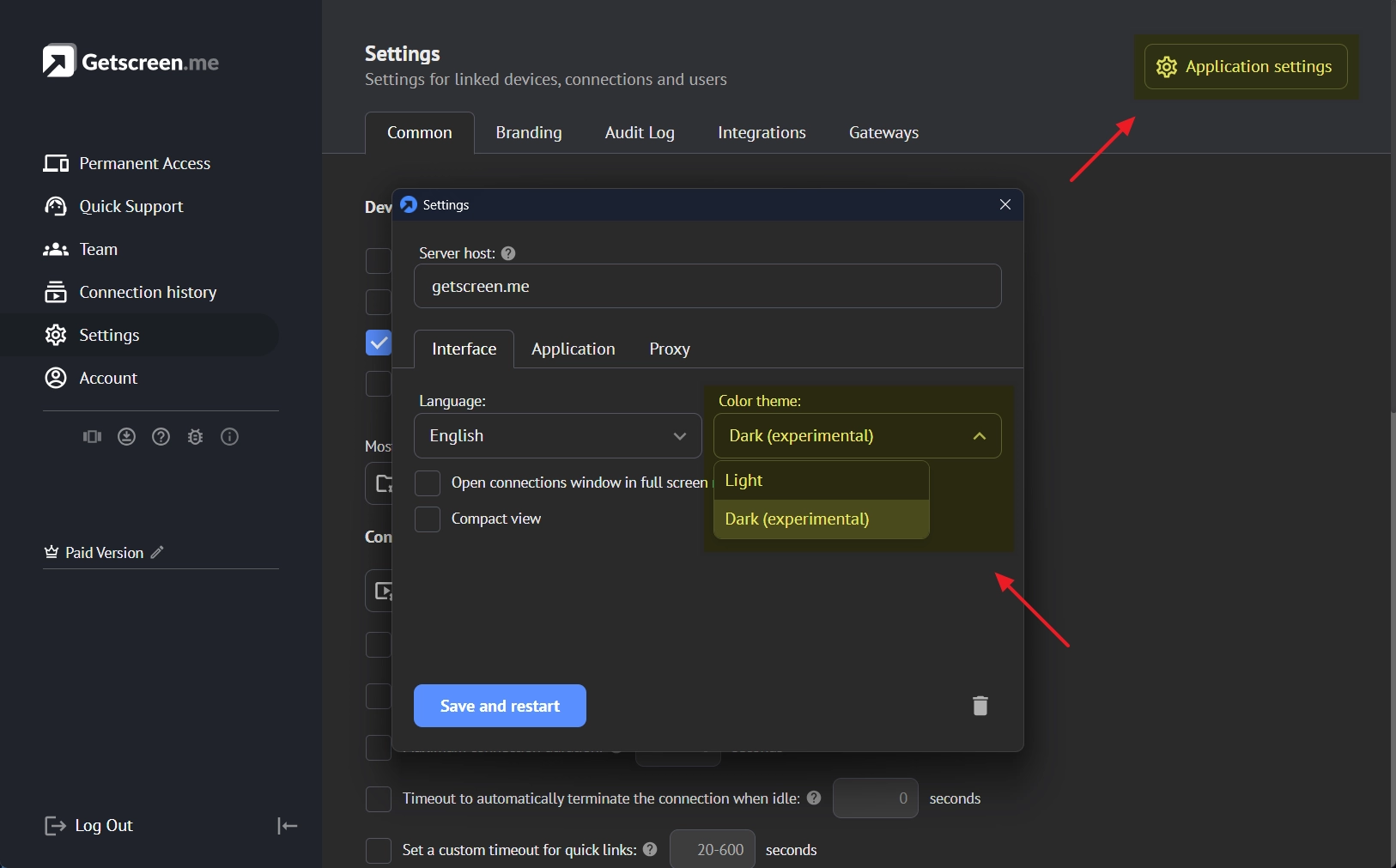This screenshot has height=868, width=1396.
Task: Click the Server host input field
Action: pos(707,287)
